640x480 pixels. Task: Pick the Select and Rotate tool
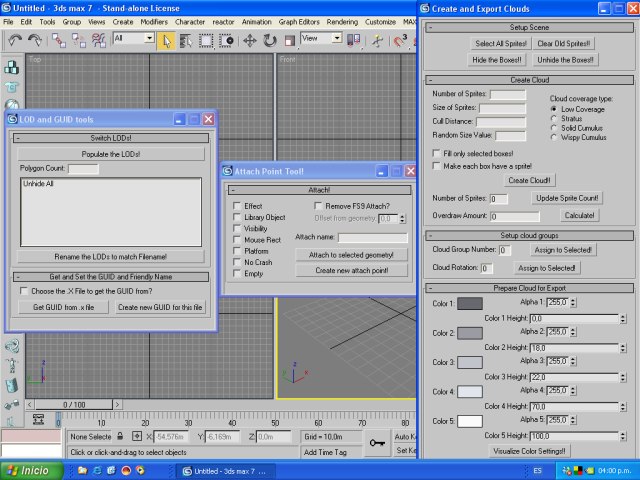tap(270, 40)
